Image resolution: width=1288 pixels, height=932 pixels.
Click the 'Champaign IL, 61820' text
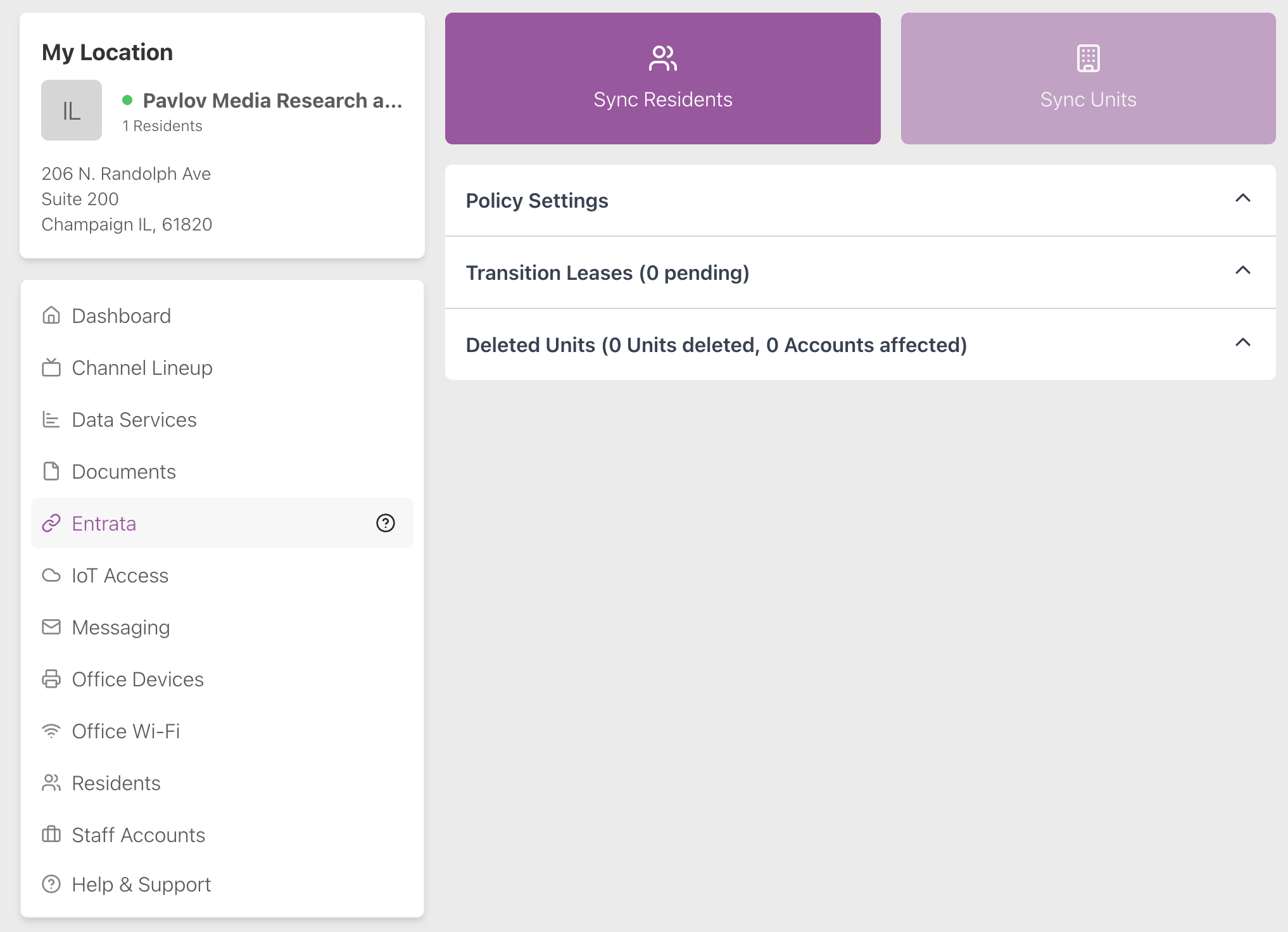(127, 224)
